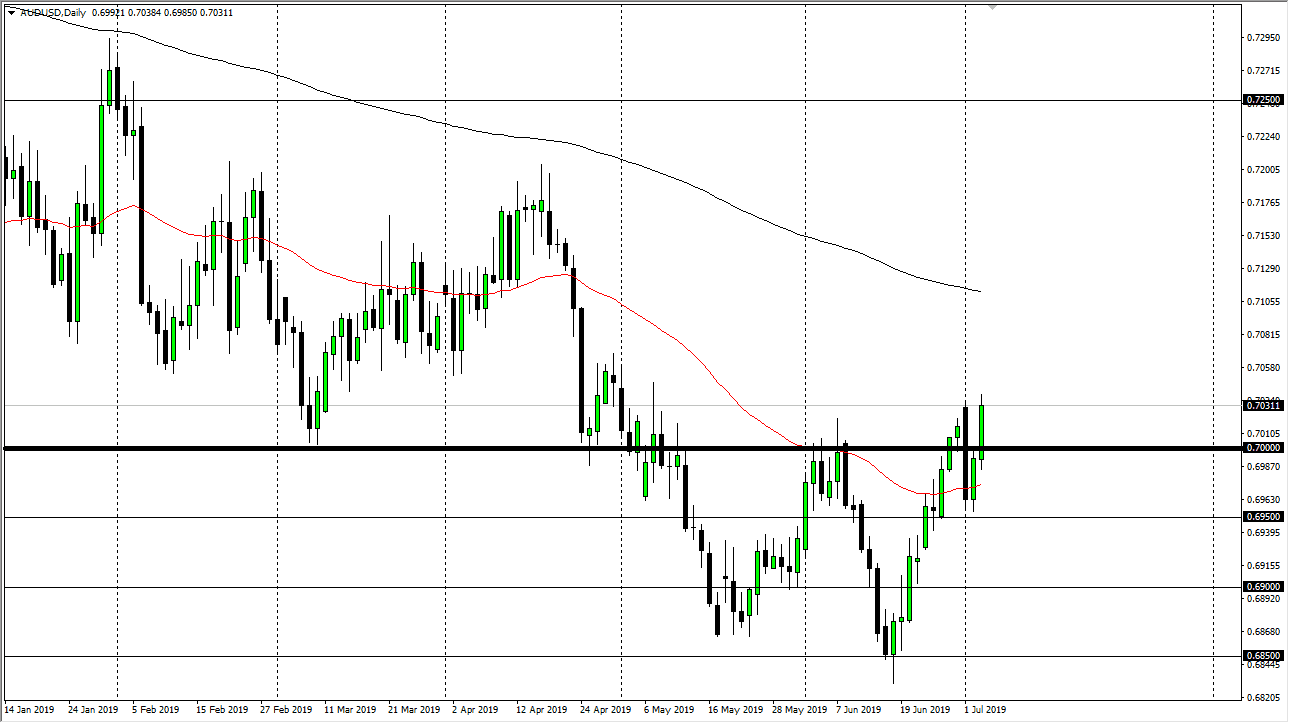
Task: Click the current price label 0.70311
Action: click(x=1263, y=405)
